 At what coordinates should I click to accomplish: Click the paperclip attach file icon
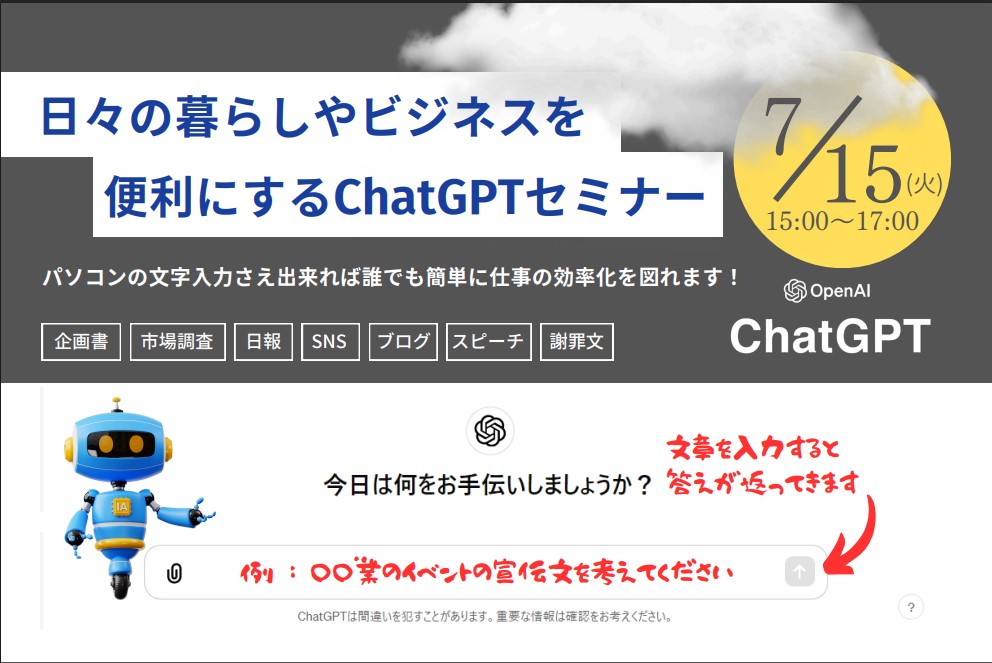(174, 573)
